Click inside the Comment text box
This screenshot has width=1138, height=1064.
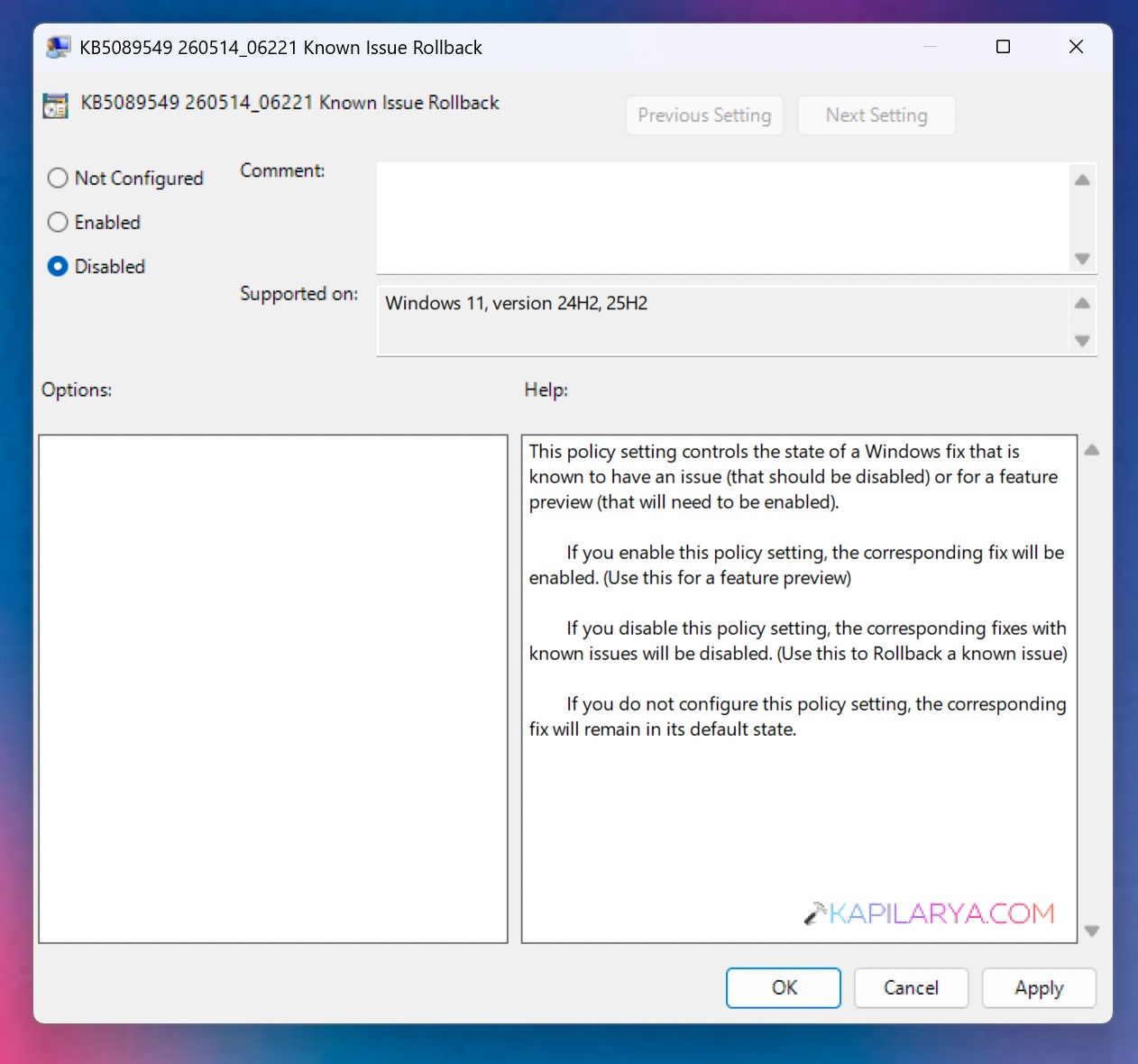[722, 218]
